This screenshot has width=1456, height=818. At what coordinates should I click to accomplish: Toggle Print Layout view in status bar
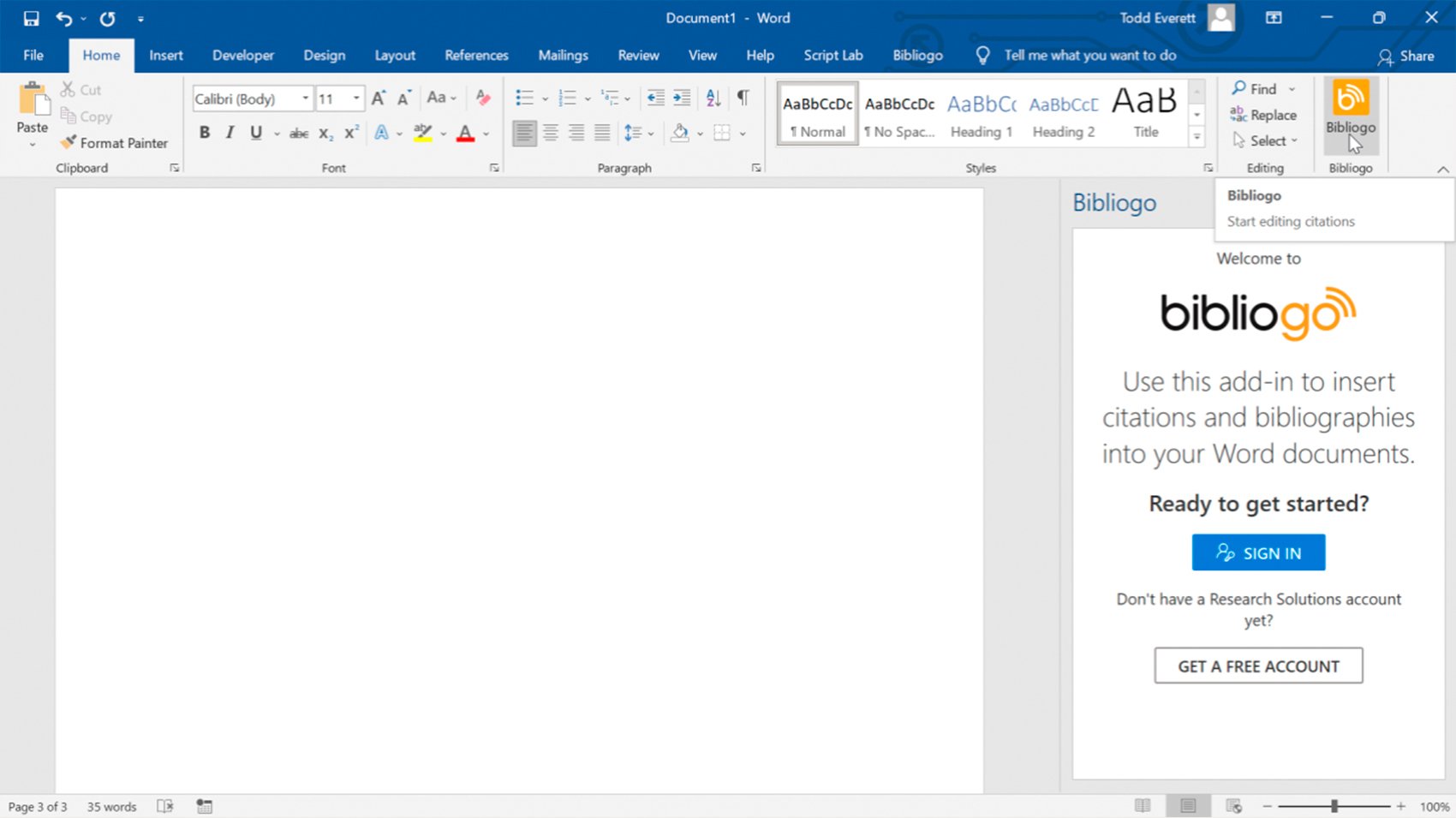coord(1188,806)
